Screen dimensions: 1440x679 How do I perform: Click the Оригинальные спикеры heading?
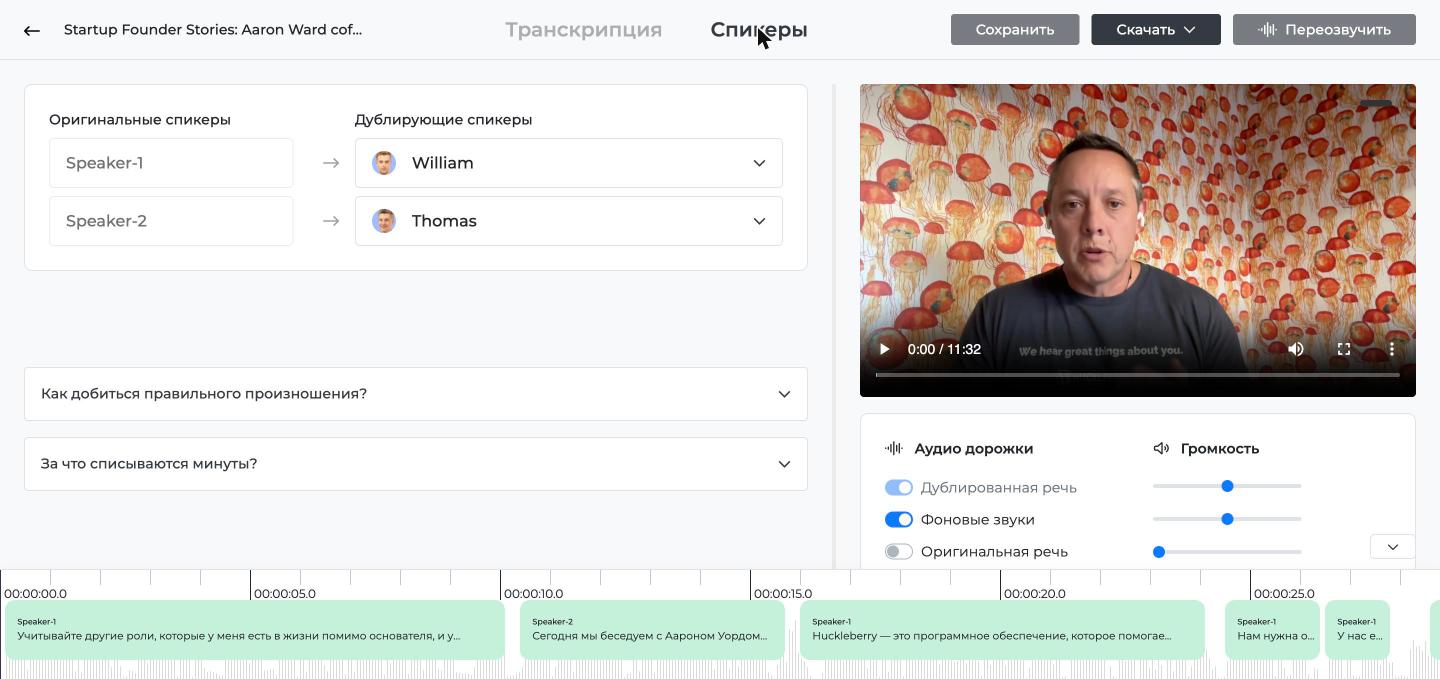[140, 120]
